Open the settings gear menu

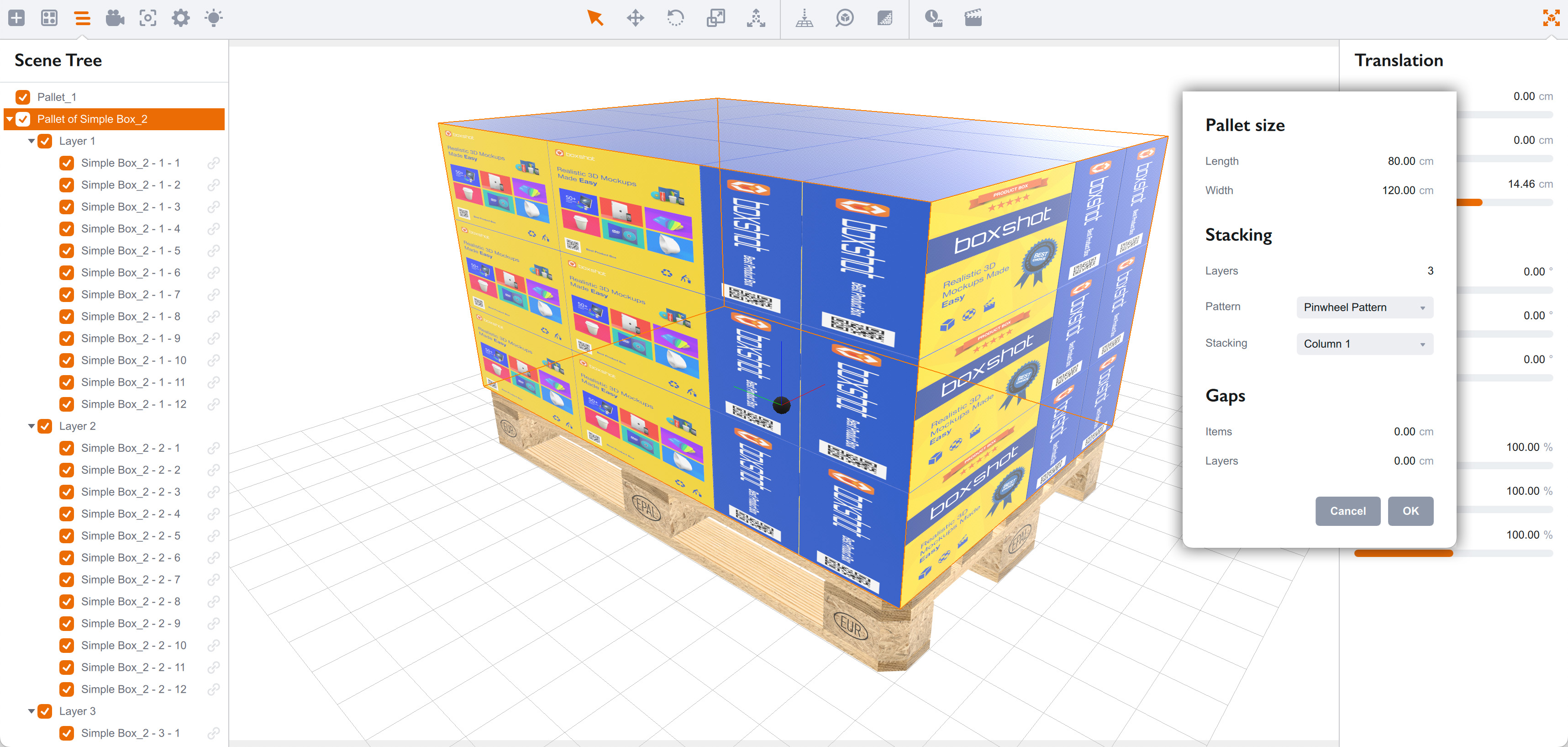click(x=180, y=18)
